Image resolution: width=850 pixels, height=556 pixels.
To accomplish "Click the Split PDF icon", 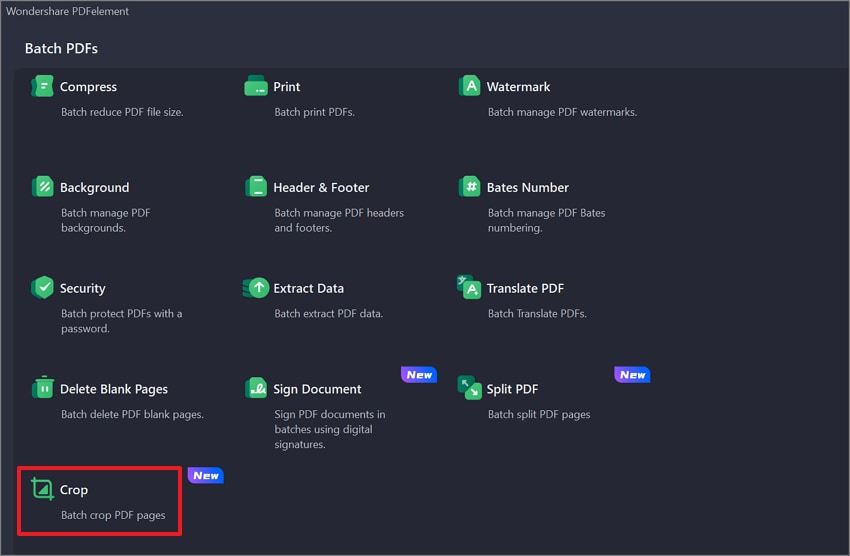I will point(469,389).
